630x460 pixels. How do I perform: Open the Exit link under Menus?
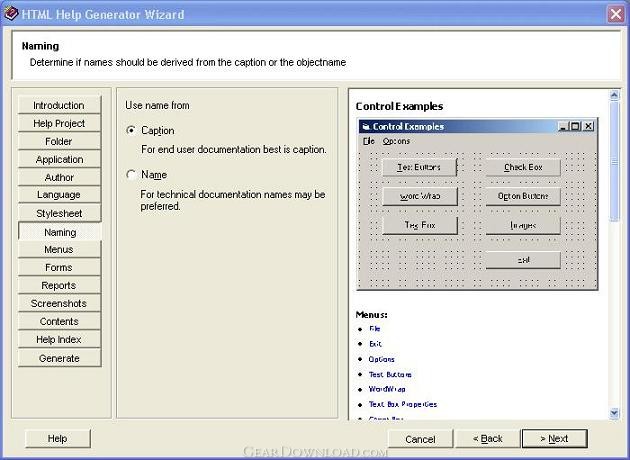[375, 344]
